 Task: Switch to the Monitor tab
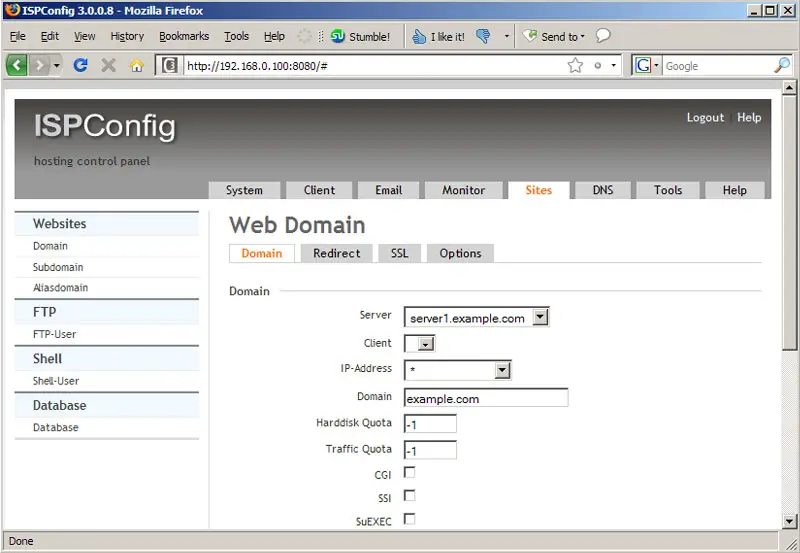[463, 190]
